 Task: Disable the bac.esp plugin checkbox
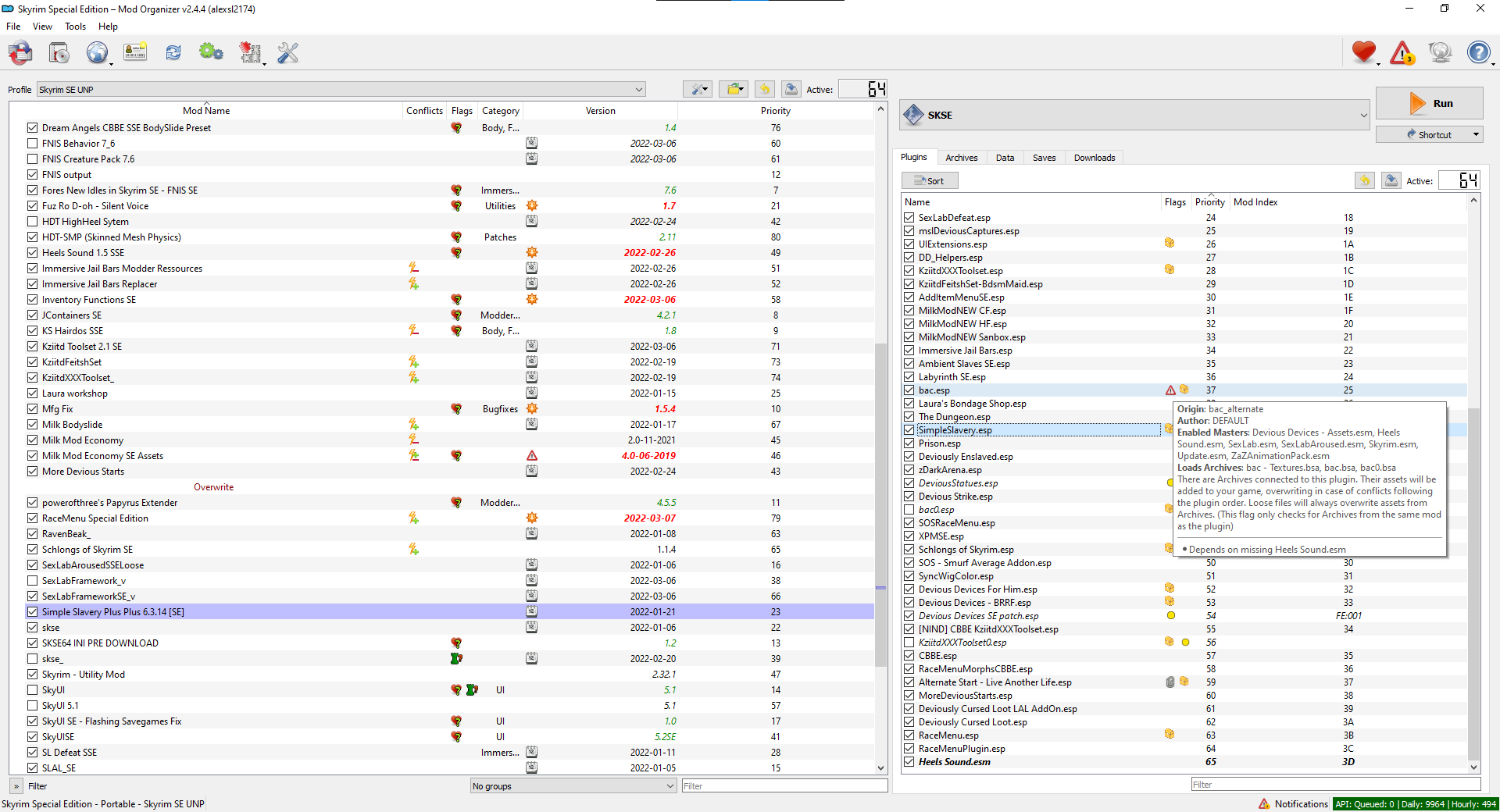[x=909, y=390]
